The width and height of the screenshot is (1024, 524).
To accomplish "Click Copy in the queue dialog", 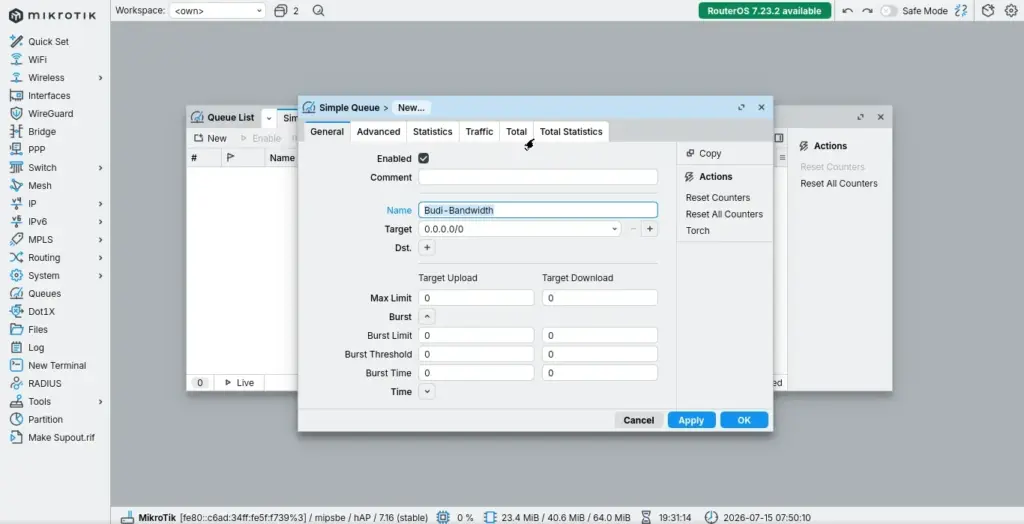I will click(703, 154).
